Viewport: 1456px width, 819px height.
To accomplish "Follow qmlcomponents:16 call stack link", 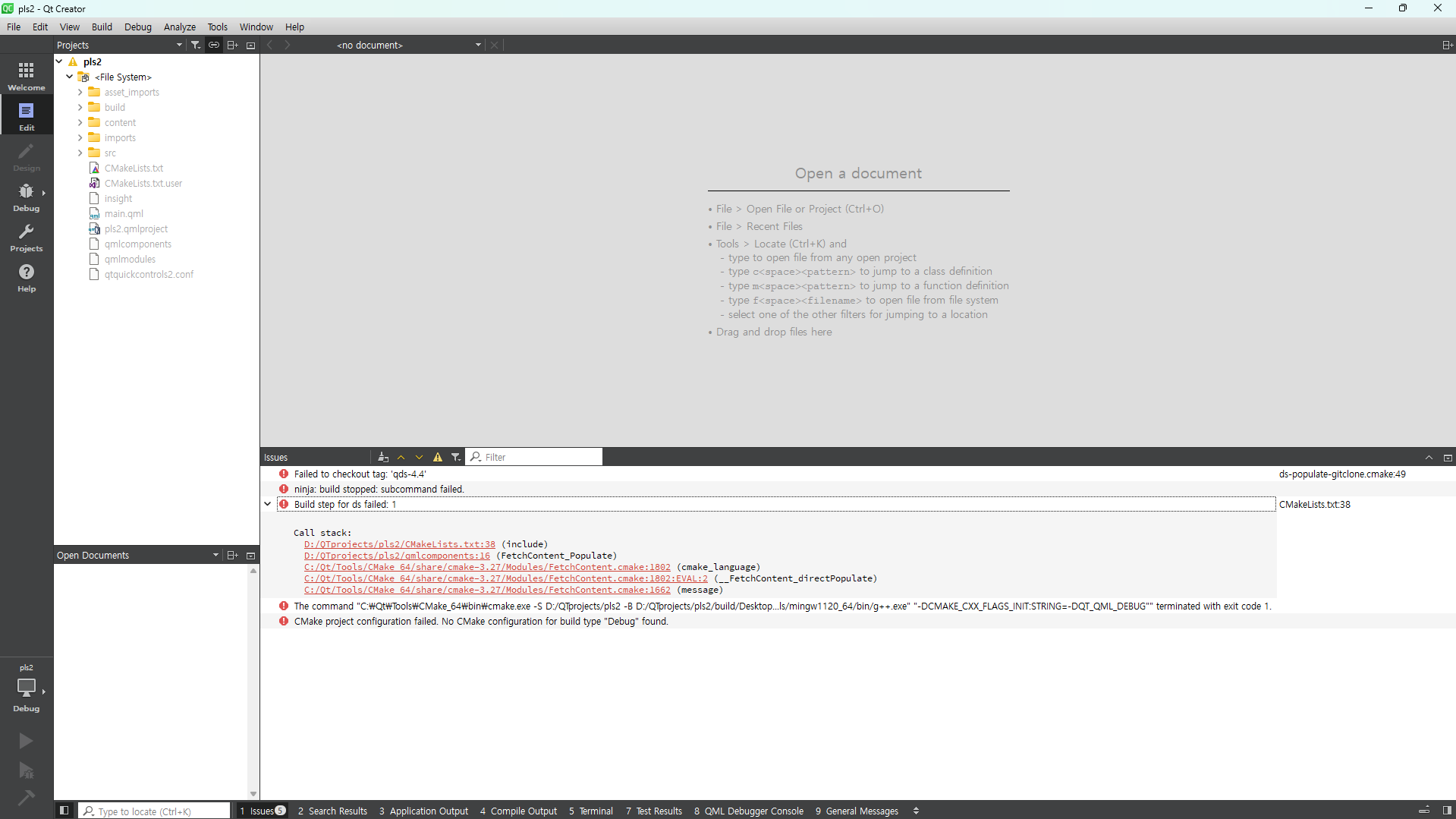I will coord(397,556).
